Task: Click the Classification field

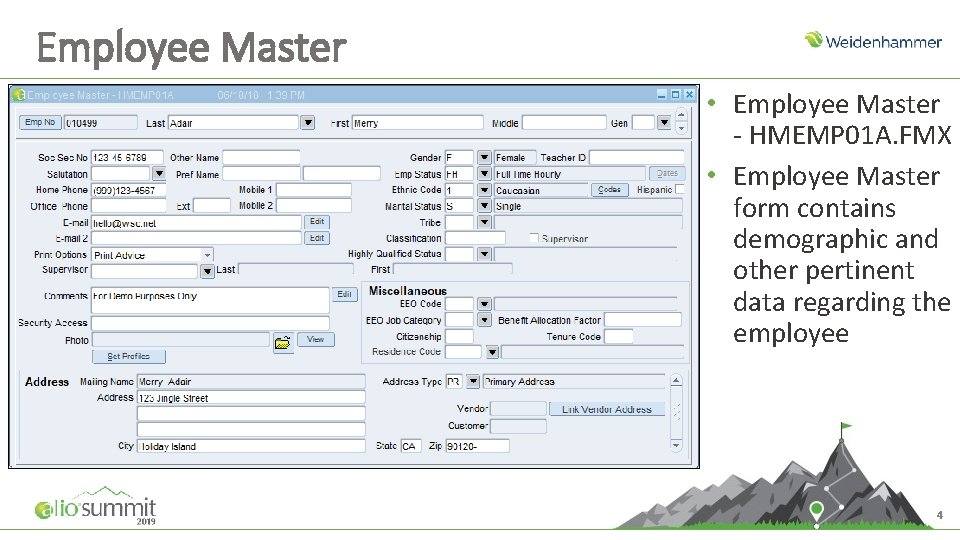Action: click(476, 238)
